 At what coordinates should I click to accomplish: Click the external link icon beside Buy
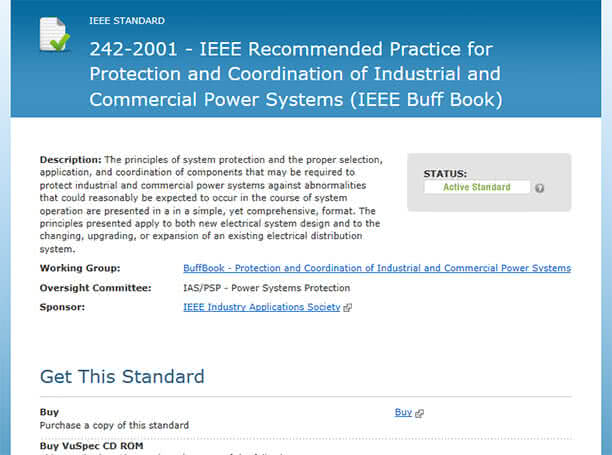click(x=419, y=413)
